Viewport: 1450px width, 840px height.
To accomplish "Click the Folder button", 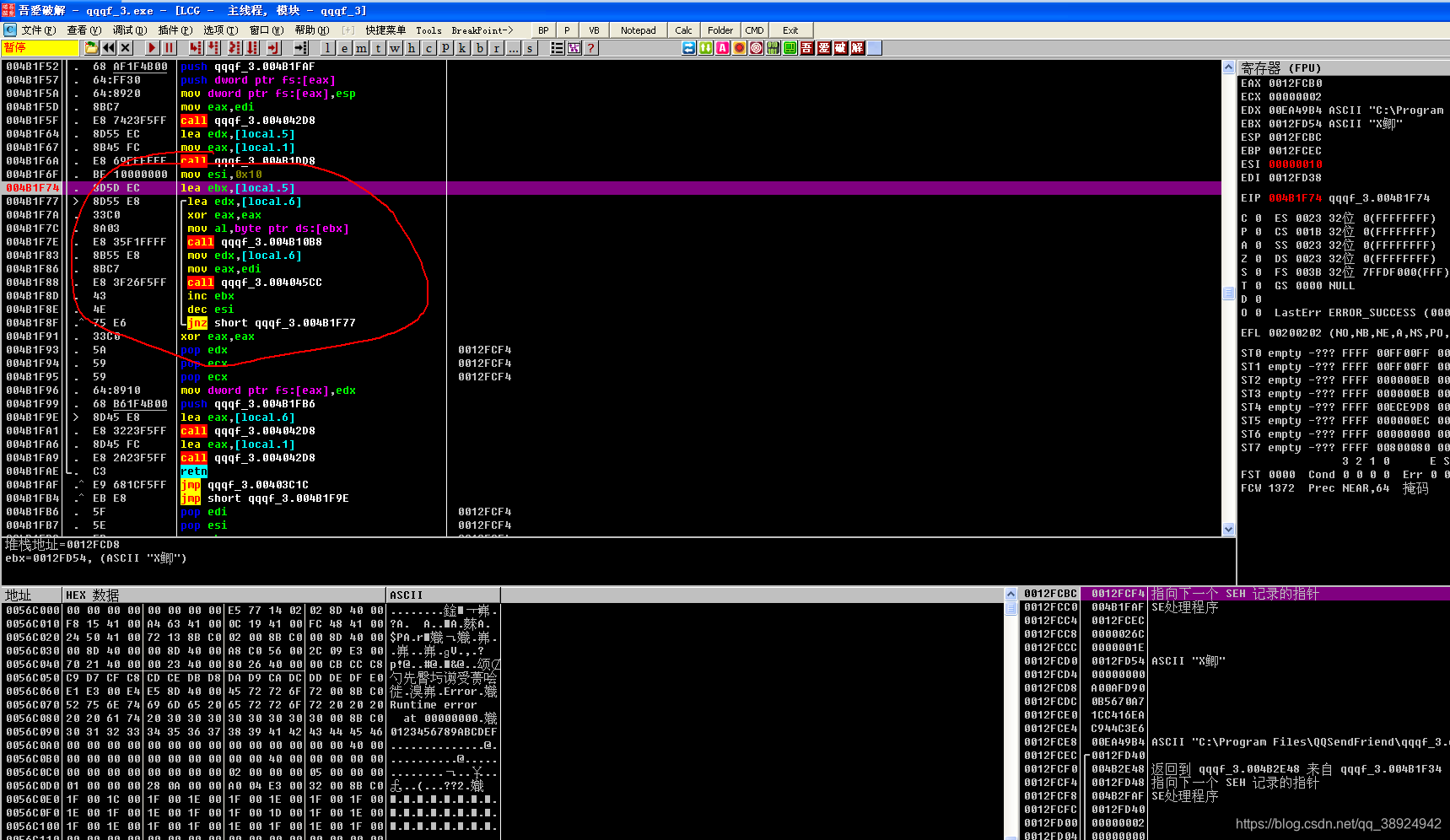I will coord(720,30).
